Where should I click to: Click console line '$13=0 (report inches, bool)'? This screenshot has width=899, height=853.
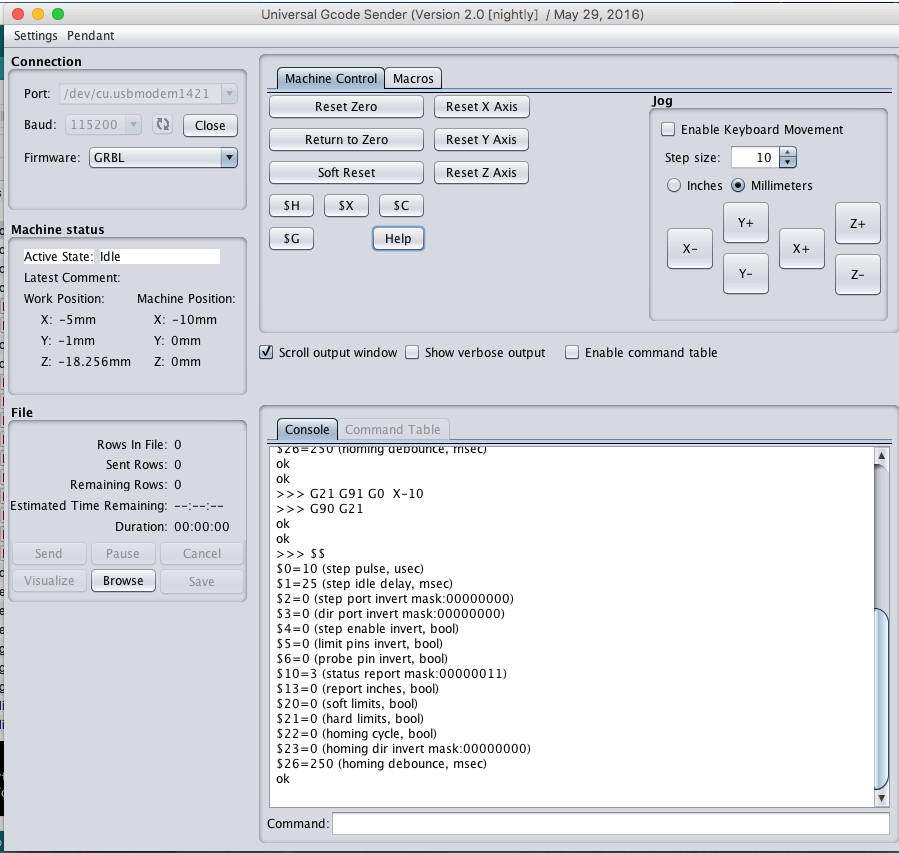[x=357, y=688]
